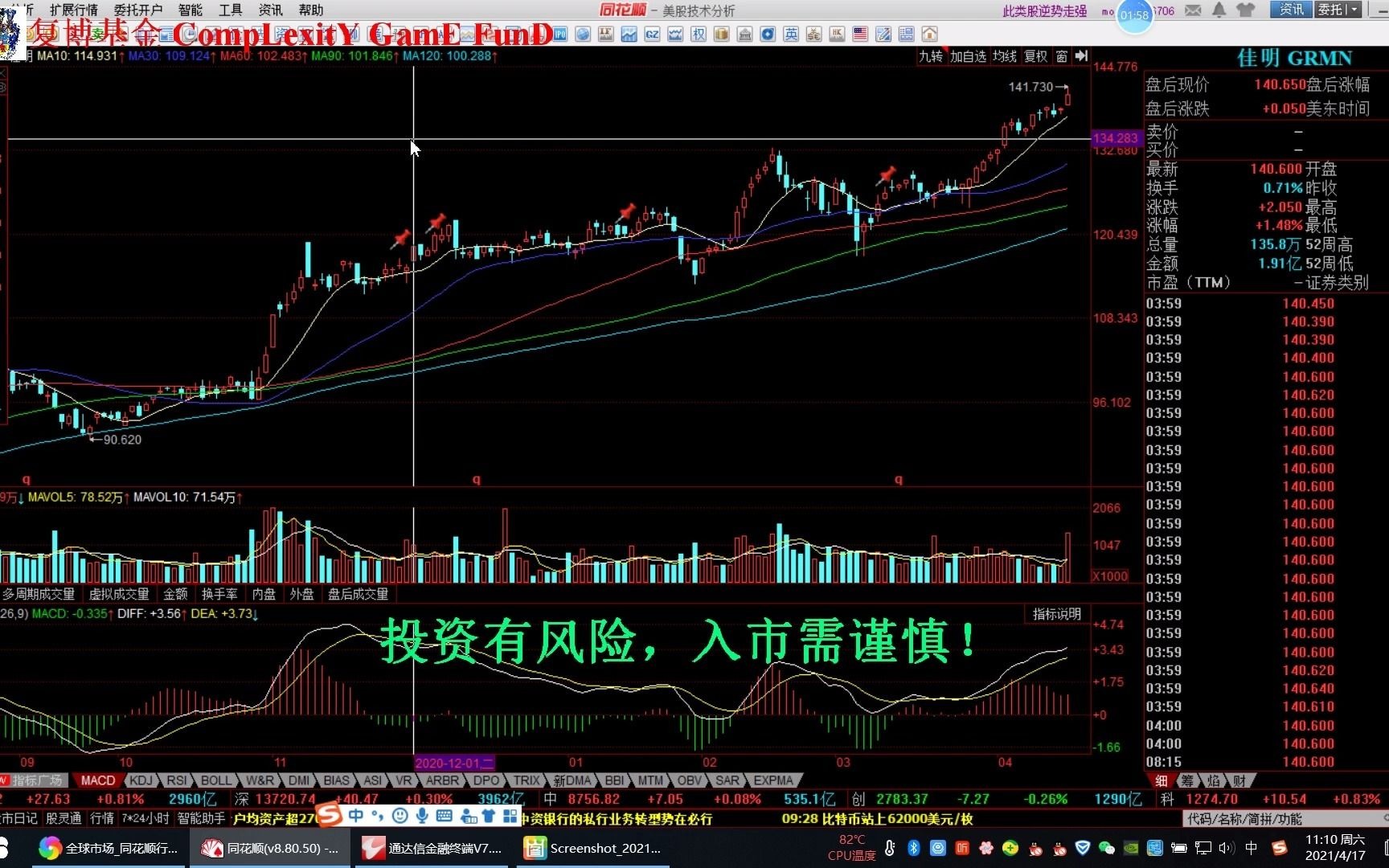Screen dimensions: 1389x868
Task: Click the arrow-to-bar panel collapse icon
Action: coord(1081,55)
